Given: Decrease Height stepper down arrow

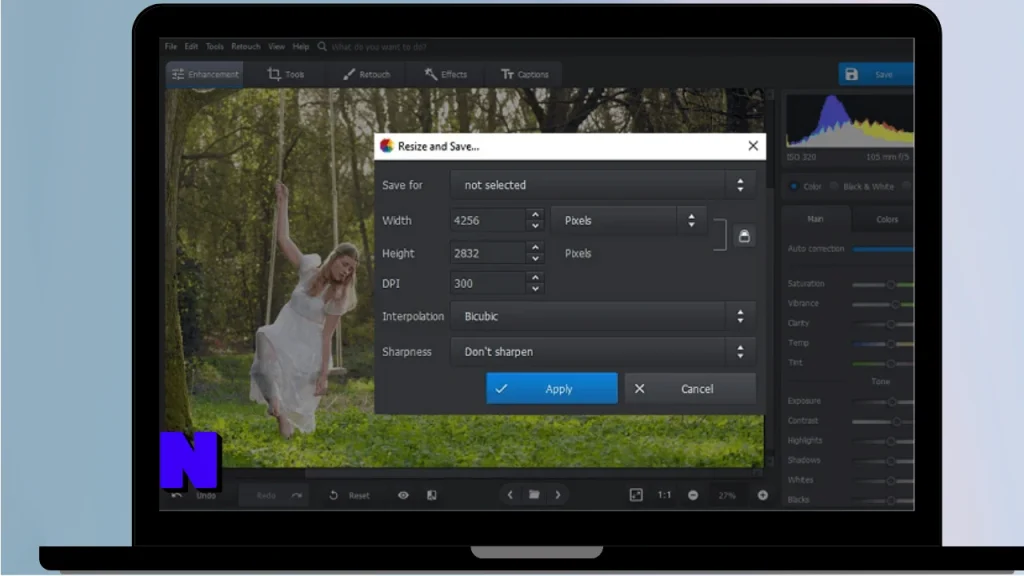Looking at the screenshot, I should tap(535, 259).
